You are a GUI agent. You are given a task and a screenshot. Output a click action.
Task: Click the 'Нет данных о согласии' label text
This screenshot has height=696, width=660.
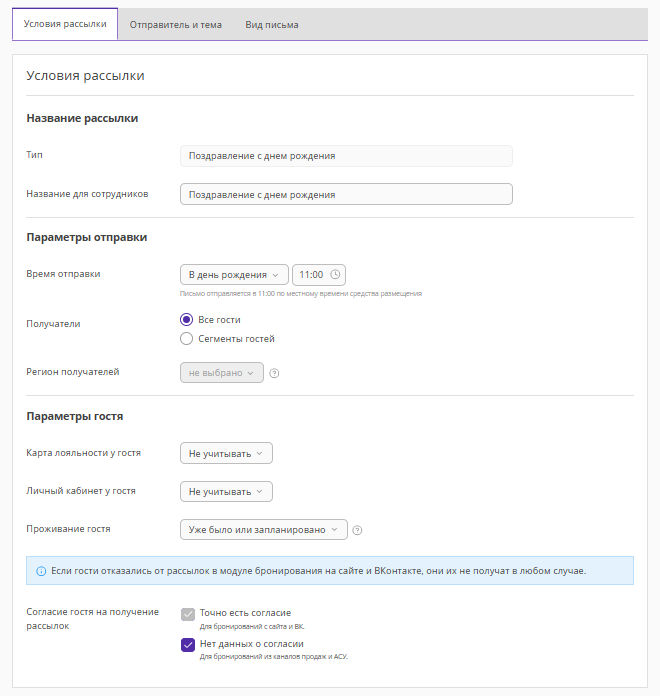[x=251, y=644]
